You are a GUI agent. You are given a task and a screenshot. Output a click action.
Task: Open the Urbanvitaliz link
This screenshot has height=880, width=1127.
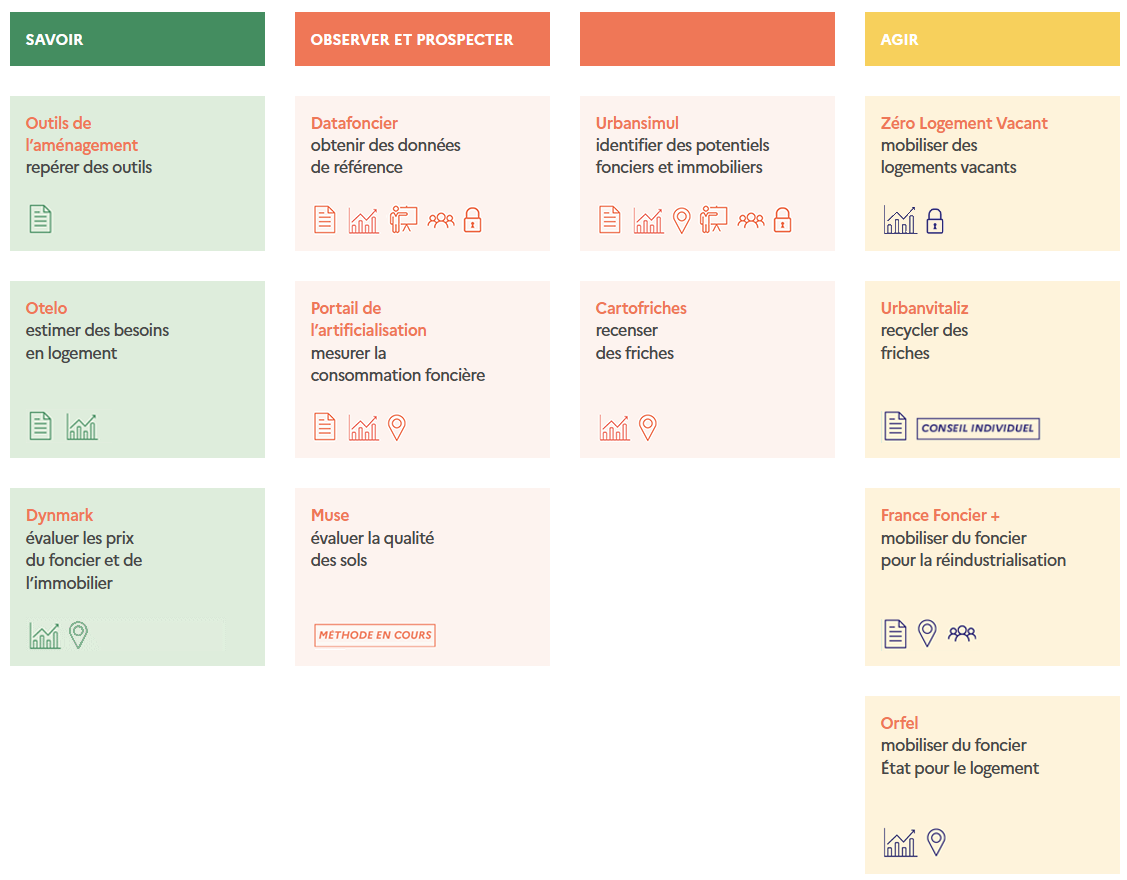pos(924,308)
